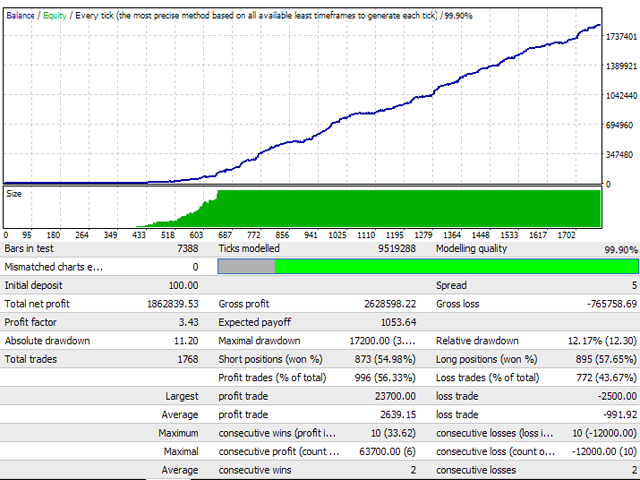Select Ticks modelled value 9519288
640x480 pixels.
click(x=397, y=249)
